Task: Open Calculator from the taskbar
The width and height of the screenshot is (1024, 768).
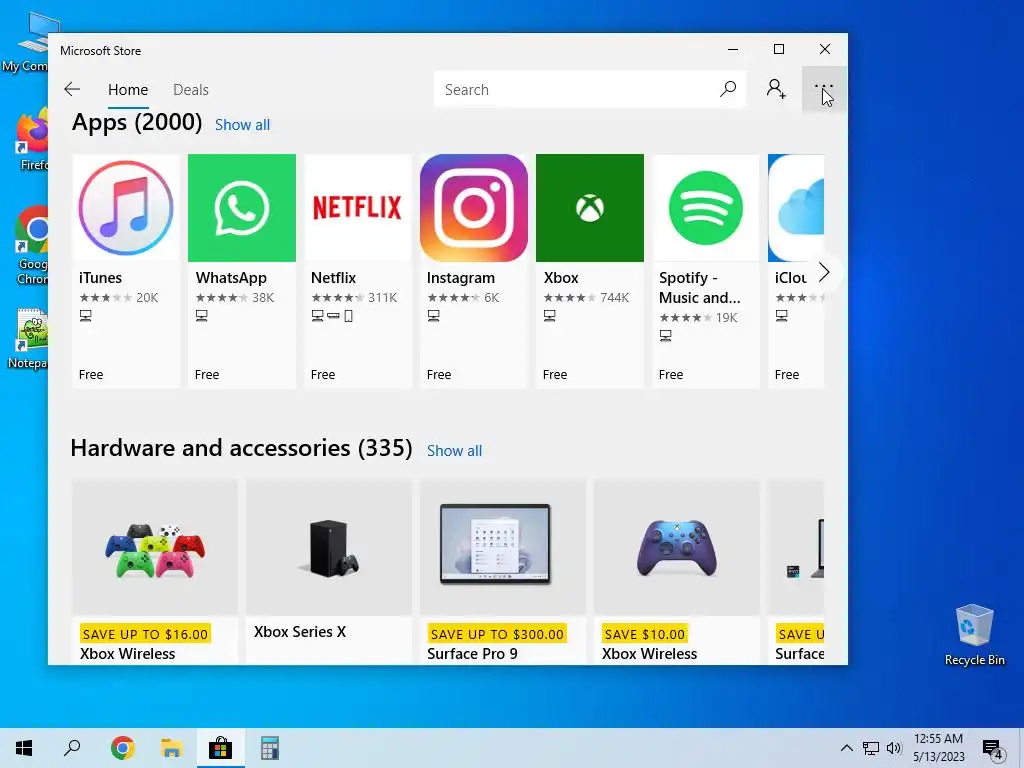Action: pyautogui.click(x=270, y=748)
